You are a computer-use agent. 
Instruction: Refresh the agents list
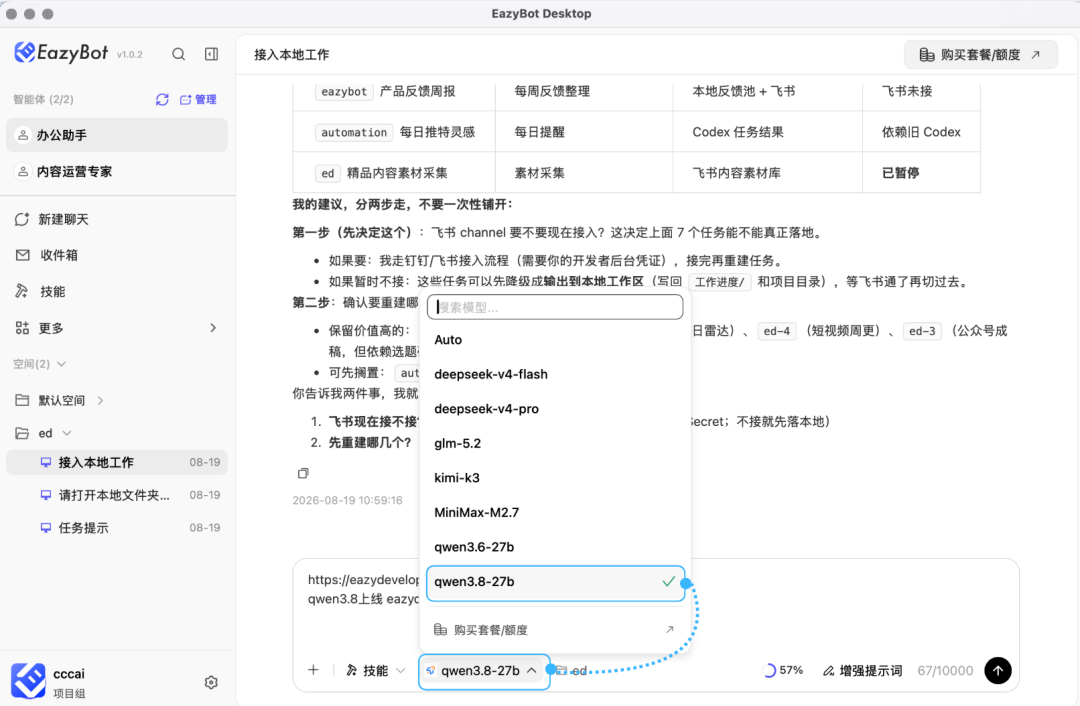click(x=162, y=100)
